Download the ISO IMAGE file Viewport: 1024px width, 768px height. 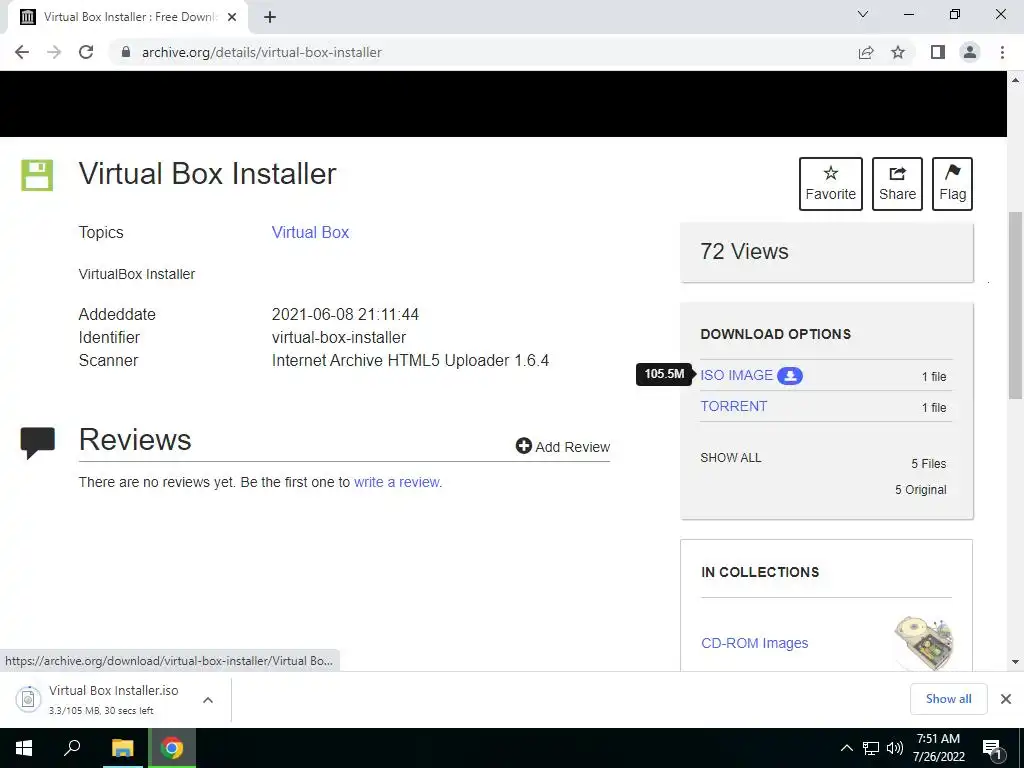[x=736, y=376]
